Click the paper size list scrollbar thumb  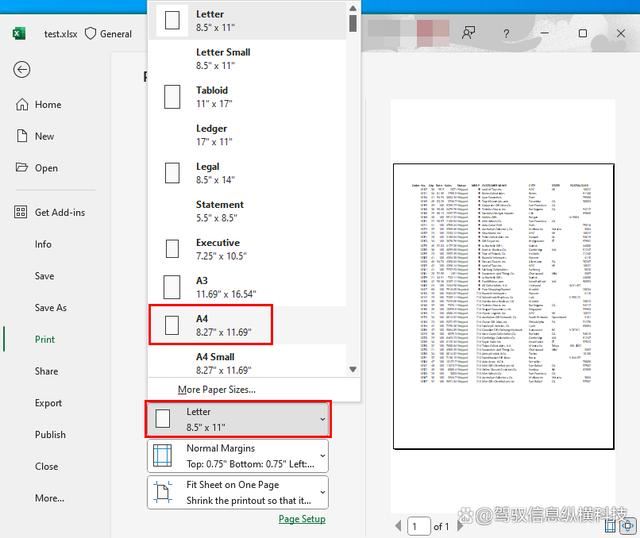353,23
